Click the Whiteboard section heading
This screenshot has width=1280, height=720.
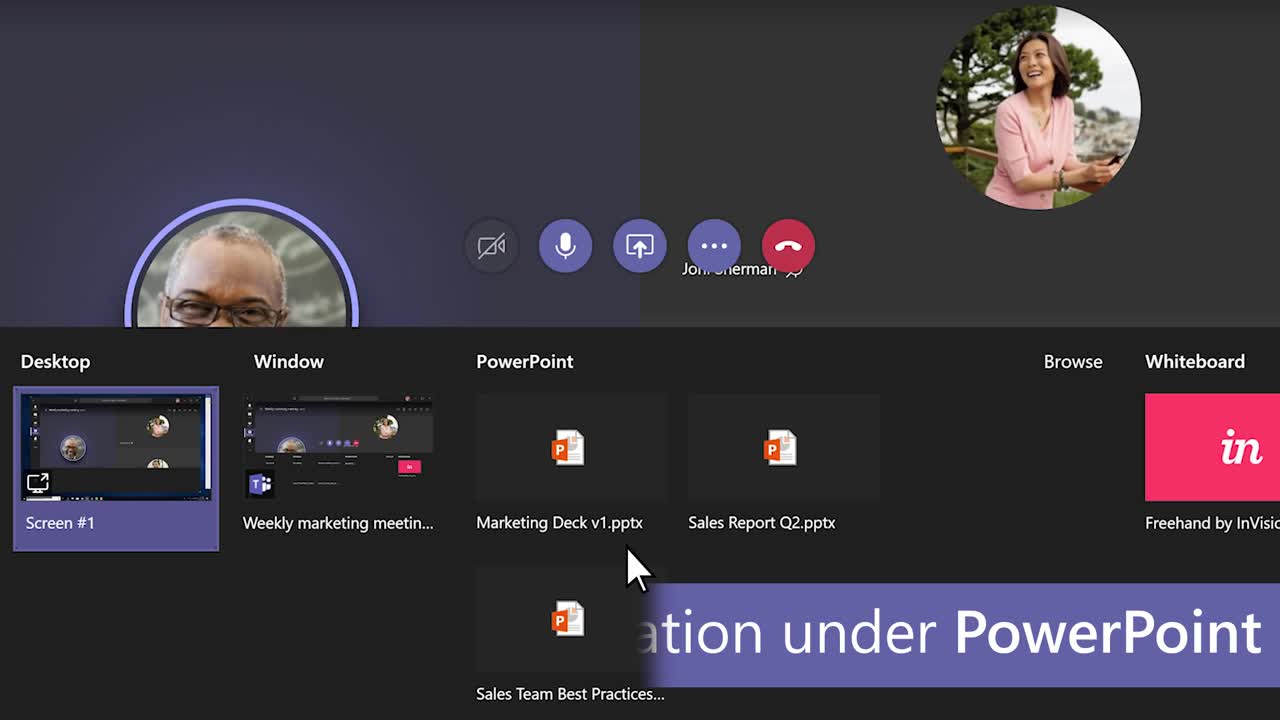pos(1195,362)
